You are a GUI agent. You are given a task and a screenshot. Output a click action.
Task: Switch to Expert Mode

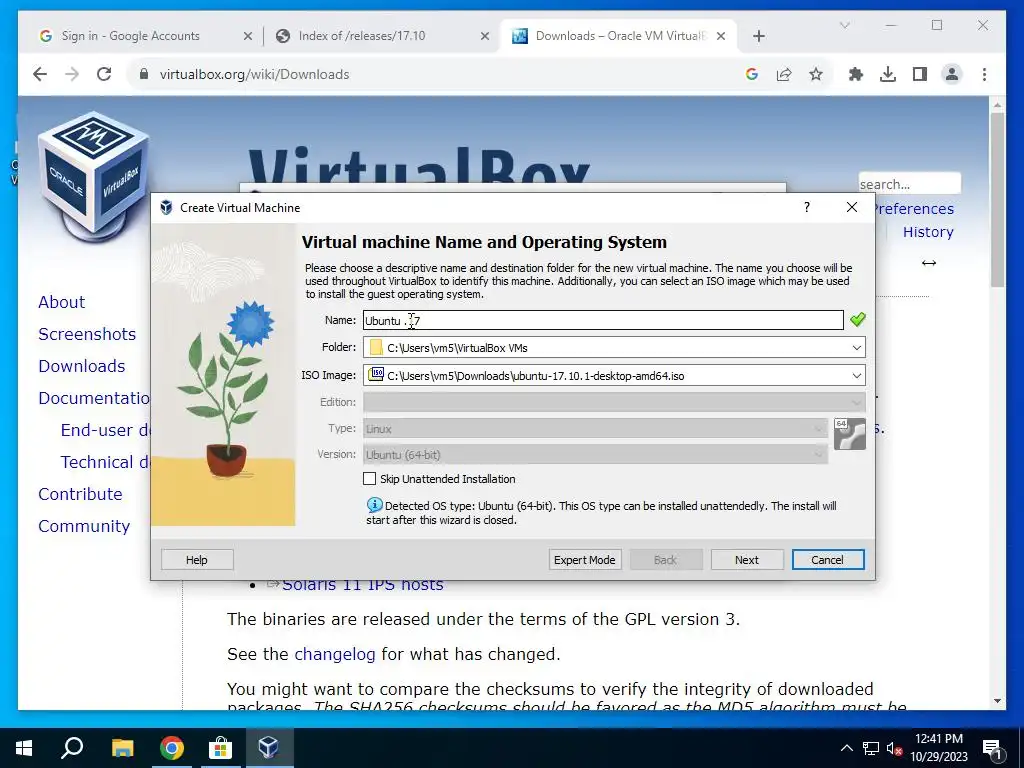pos(584,560)
